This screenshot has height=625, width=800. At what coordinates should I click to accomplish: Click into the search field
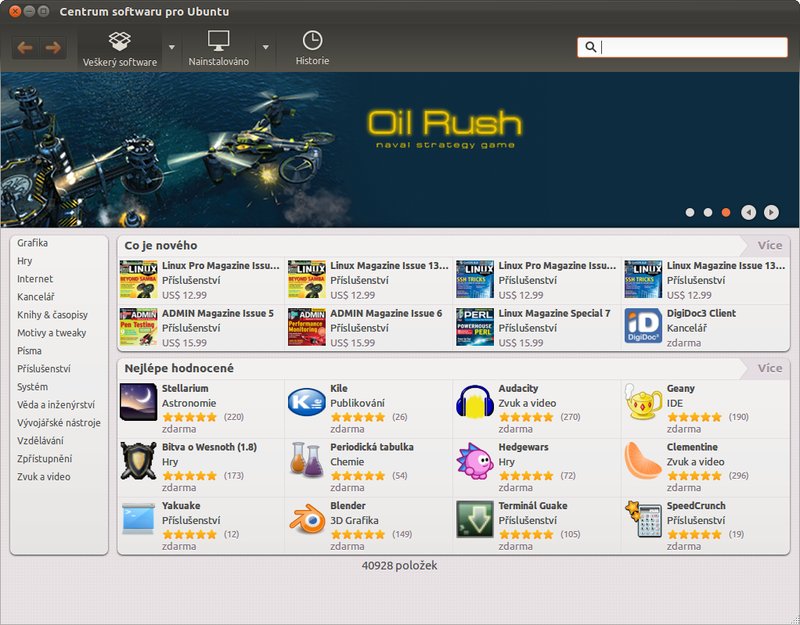(682, 47)
